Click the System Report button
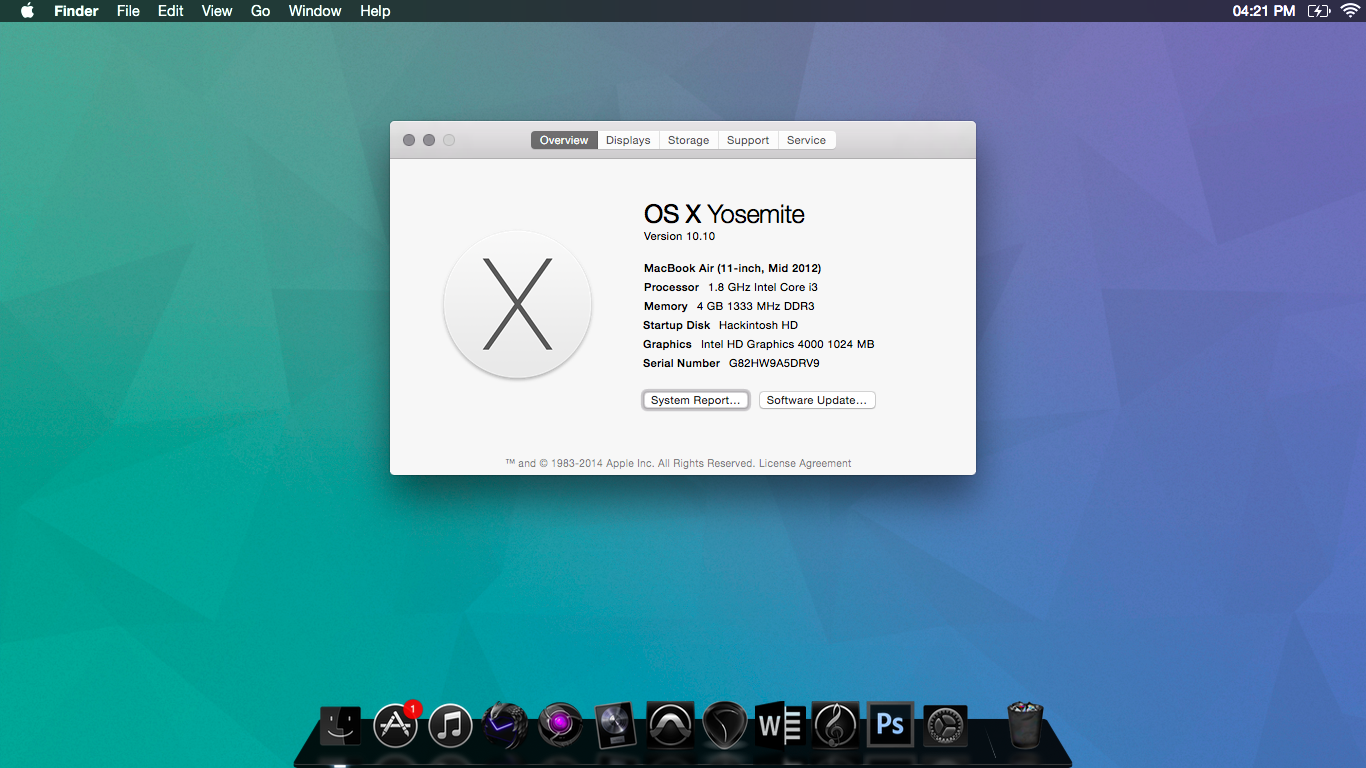This screenshot has height=768, width=1366. [x=696, y=400]
